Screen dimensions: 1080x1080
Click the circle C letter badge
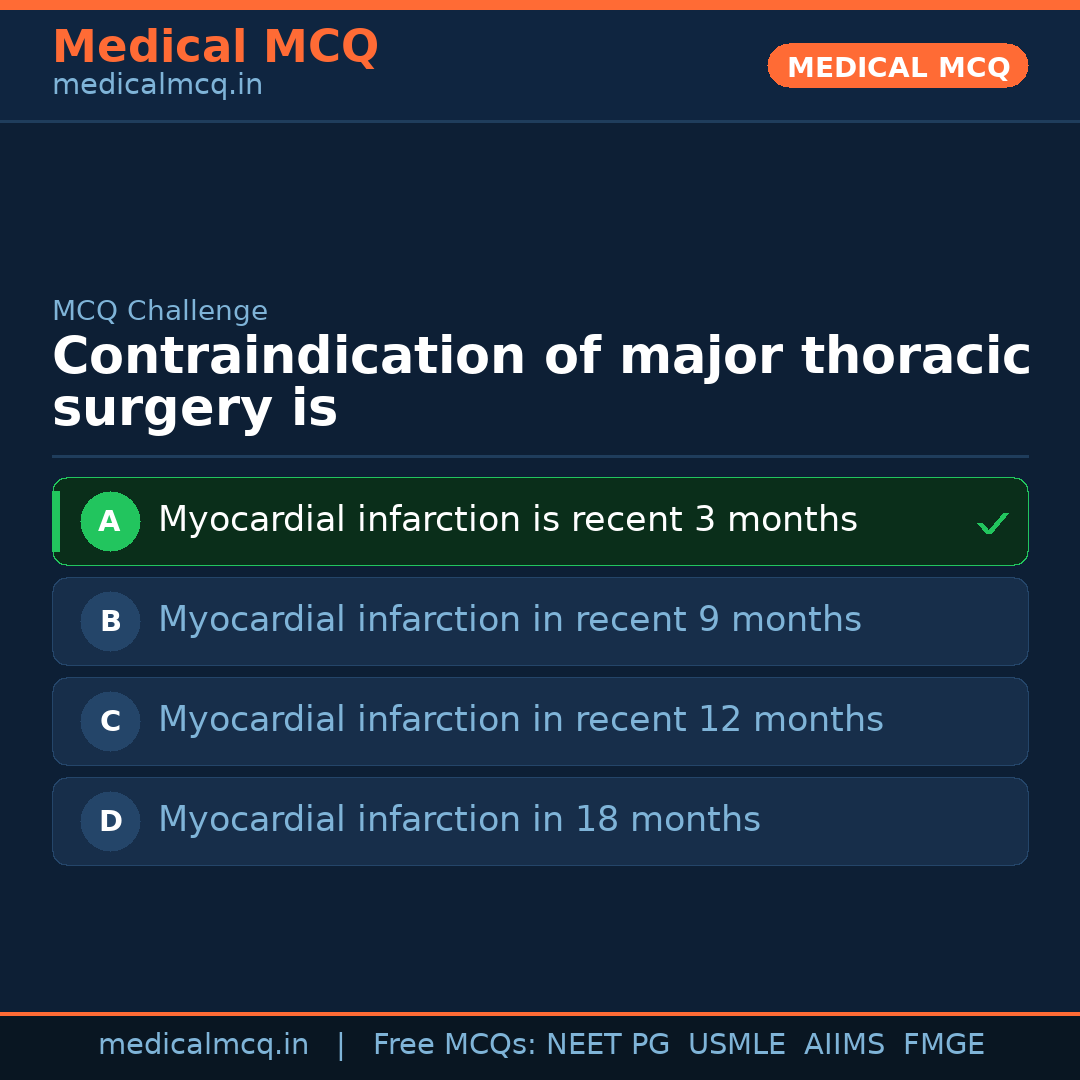[x=110, y=721]
